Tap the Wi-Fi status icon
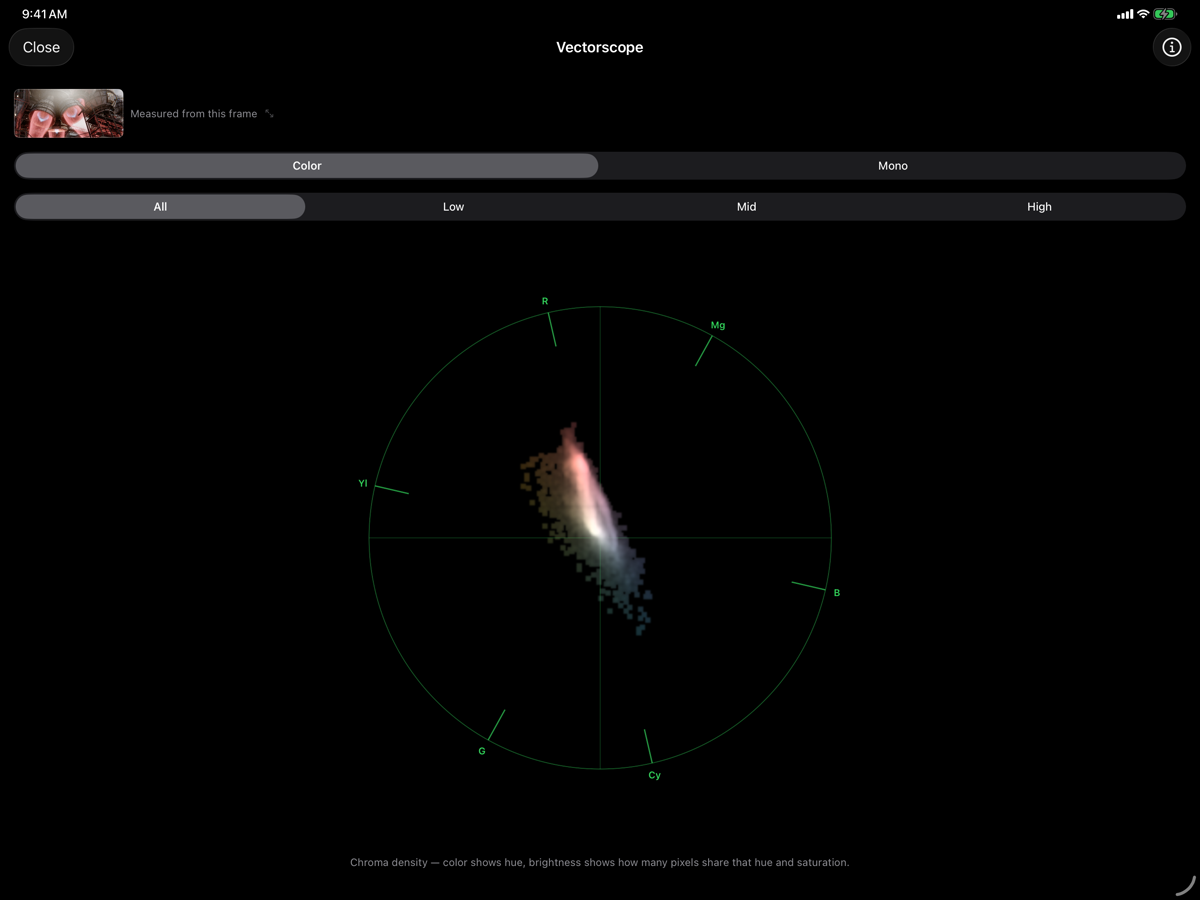The width and height of the screenshot is (1200, 900). [1143, 15]
